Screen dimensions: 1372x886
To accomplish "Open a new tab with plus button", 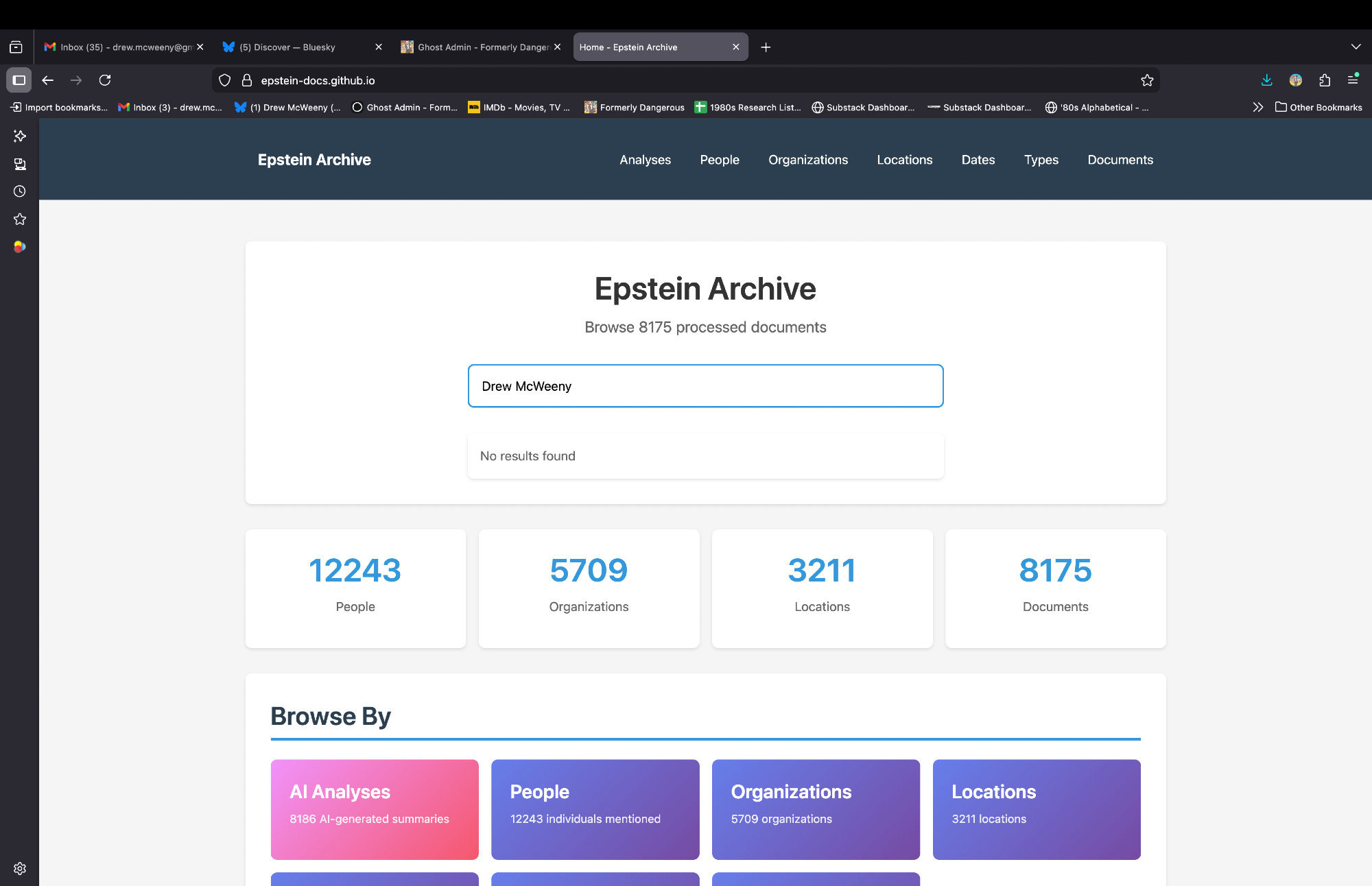I will [x=766, y=47].
